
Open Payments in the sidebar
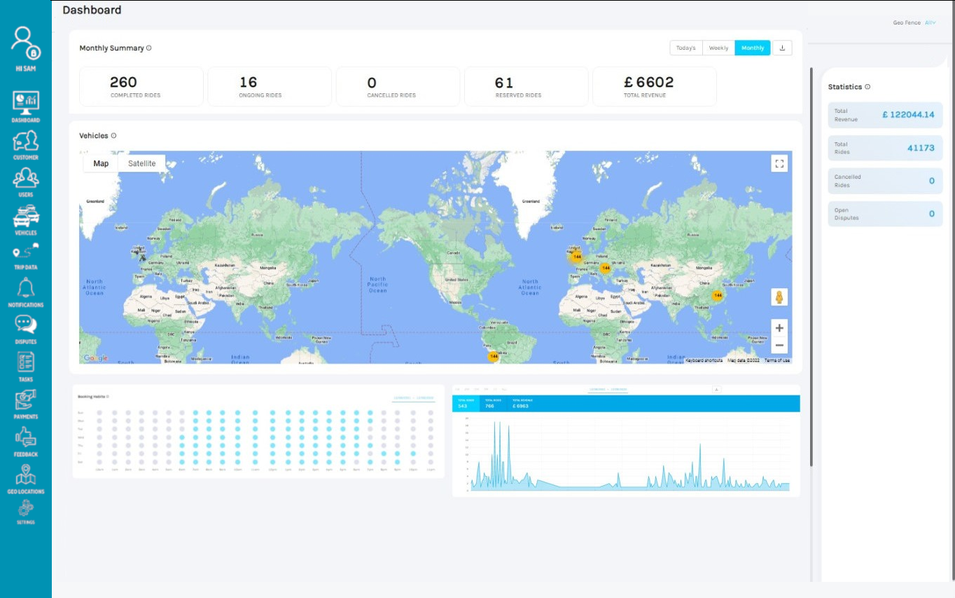(26, 403)
